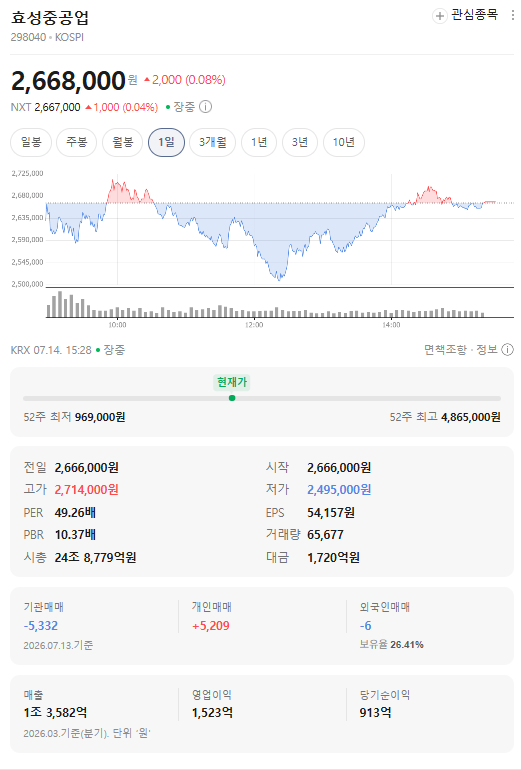Click the 영업이익 1,523억 figure
Screen dimensions: 521x770
pyautogui.click(x=212, y=713)
